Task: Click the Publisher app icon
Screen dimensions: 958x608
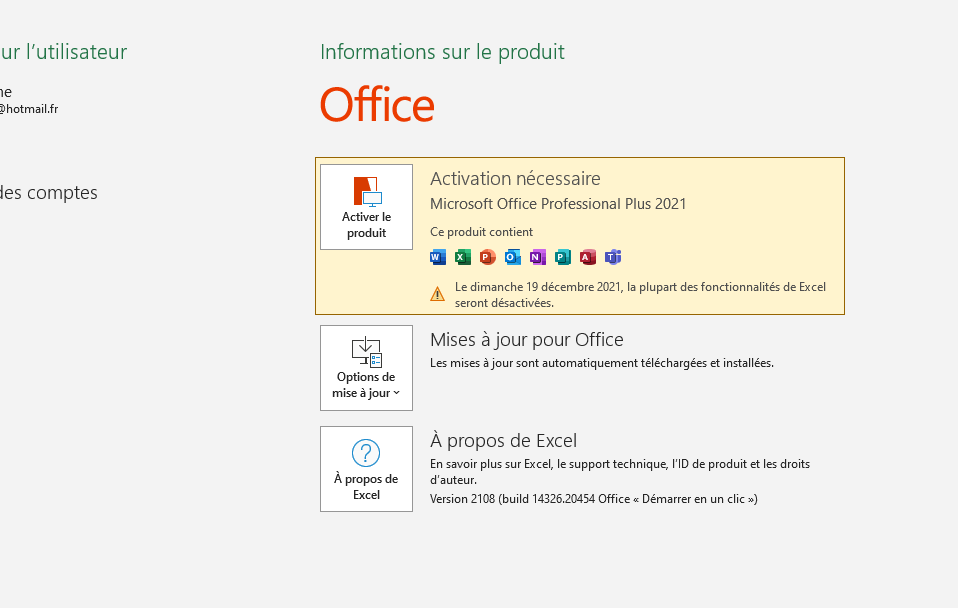Action: 563,257
